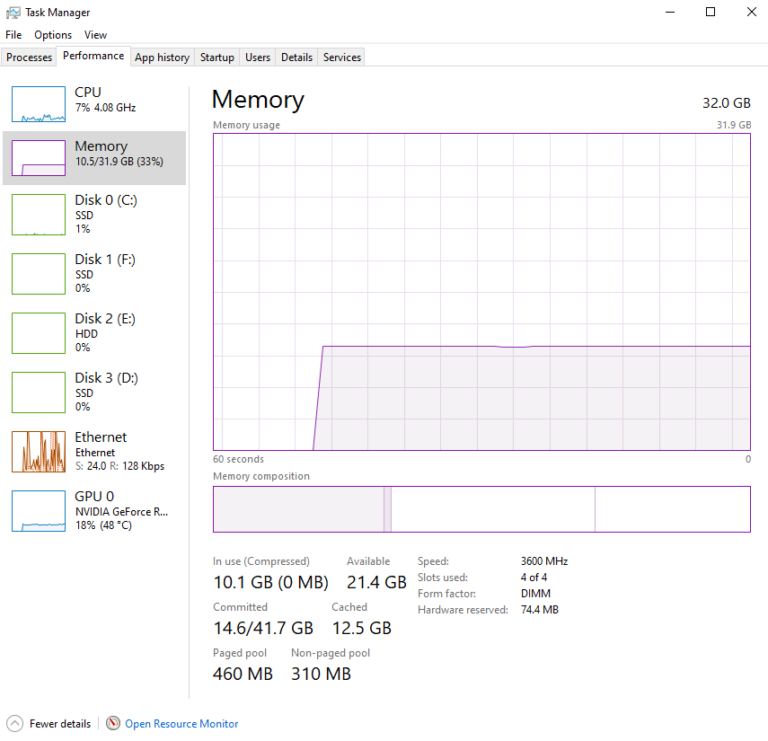Viewport: 768px width, 741px height.
Task: Open the File menu
Action: (x=13, y=35)
